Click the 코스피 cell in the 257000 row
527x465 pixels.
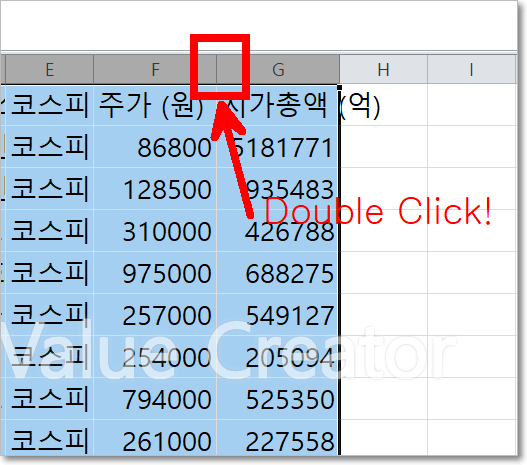point(49,315)
